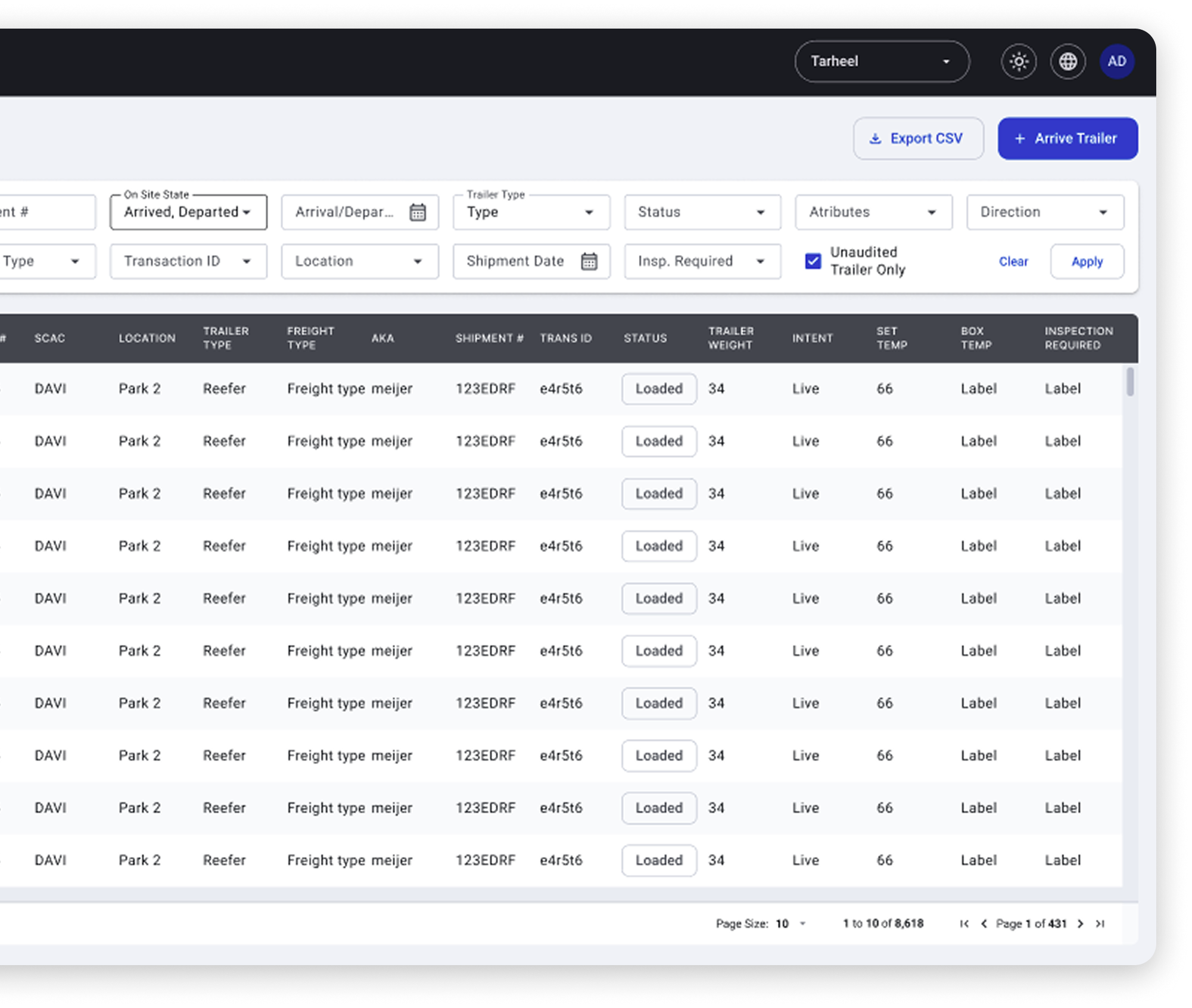Go to the last page

point(1100,923)
